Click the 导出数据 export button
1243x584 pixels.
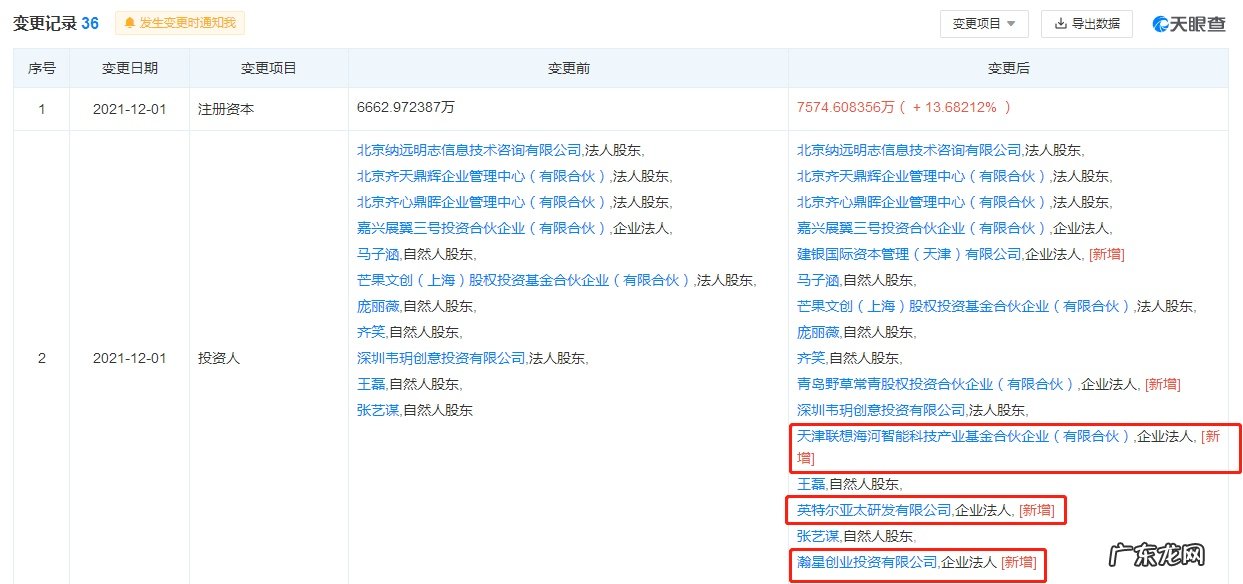coord(1086,23)
